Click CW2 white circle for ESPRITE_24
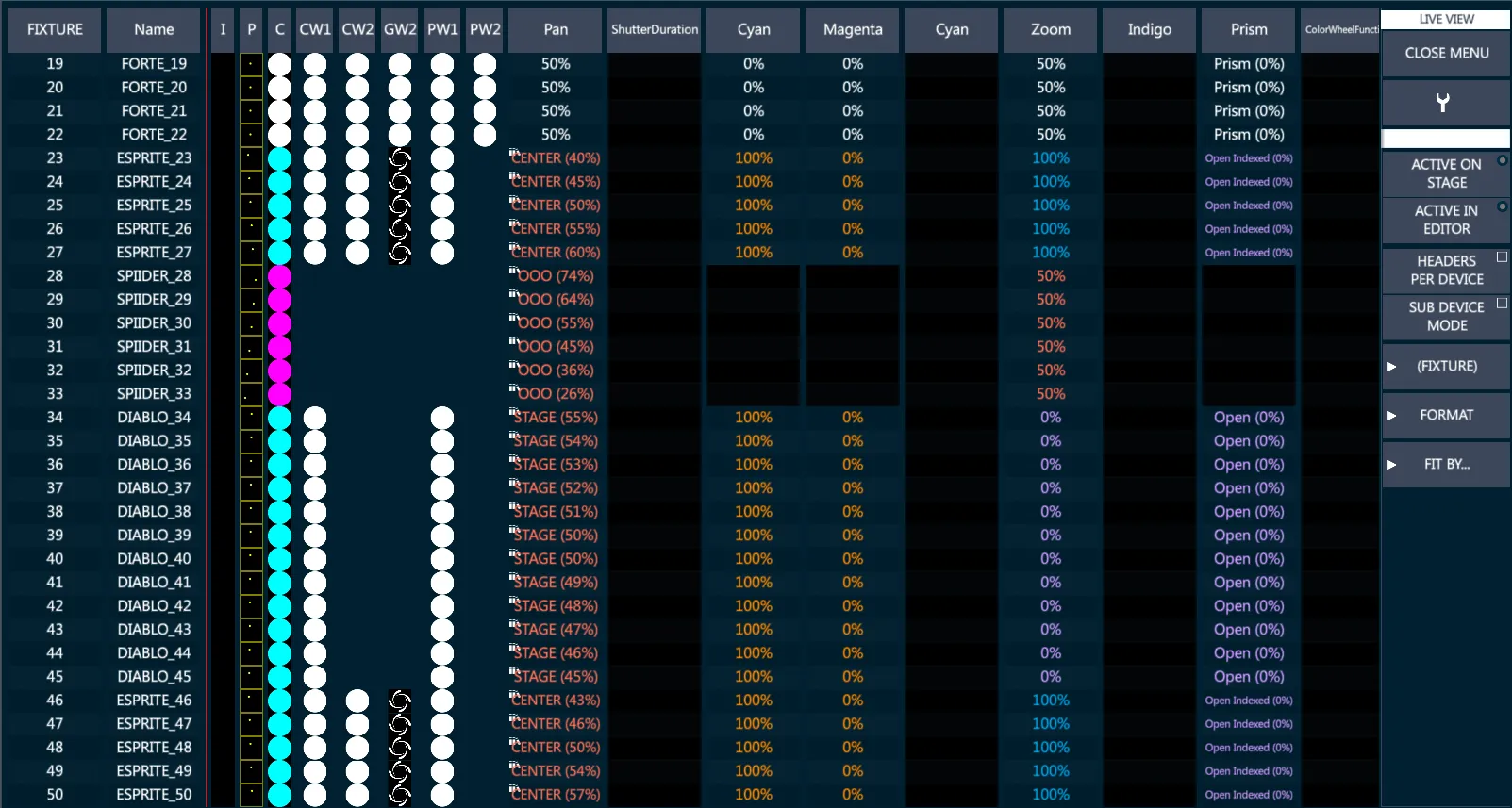This screenshot has width=1512, height=808. pyautogui.click(x=357, y=182)
